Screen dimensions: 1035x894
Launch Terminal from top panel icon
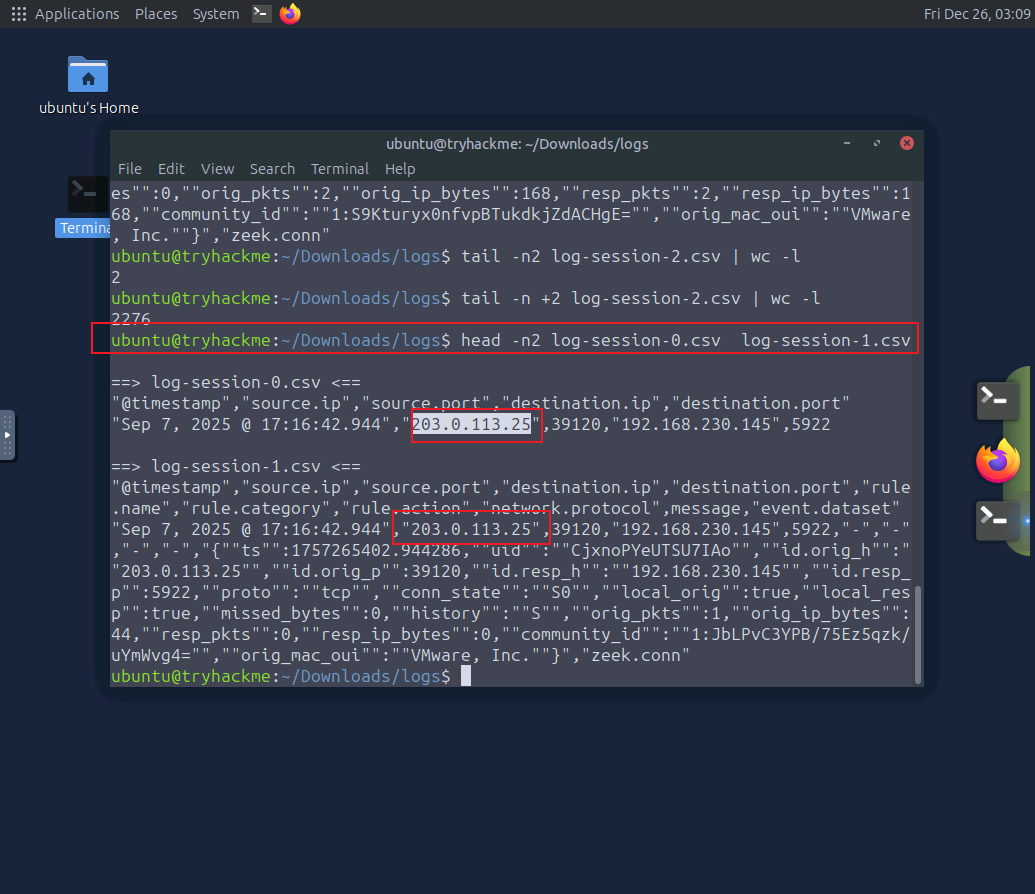click(261, 13)
